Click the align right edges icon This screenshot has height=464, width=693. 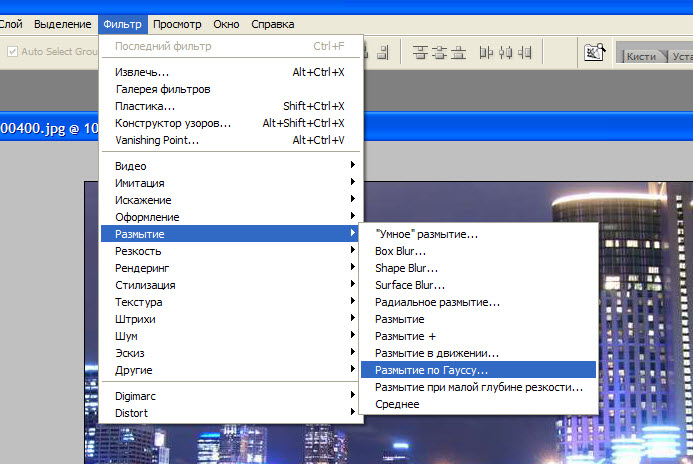click(383, 53)
